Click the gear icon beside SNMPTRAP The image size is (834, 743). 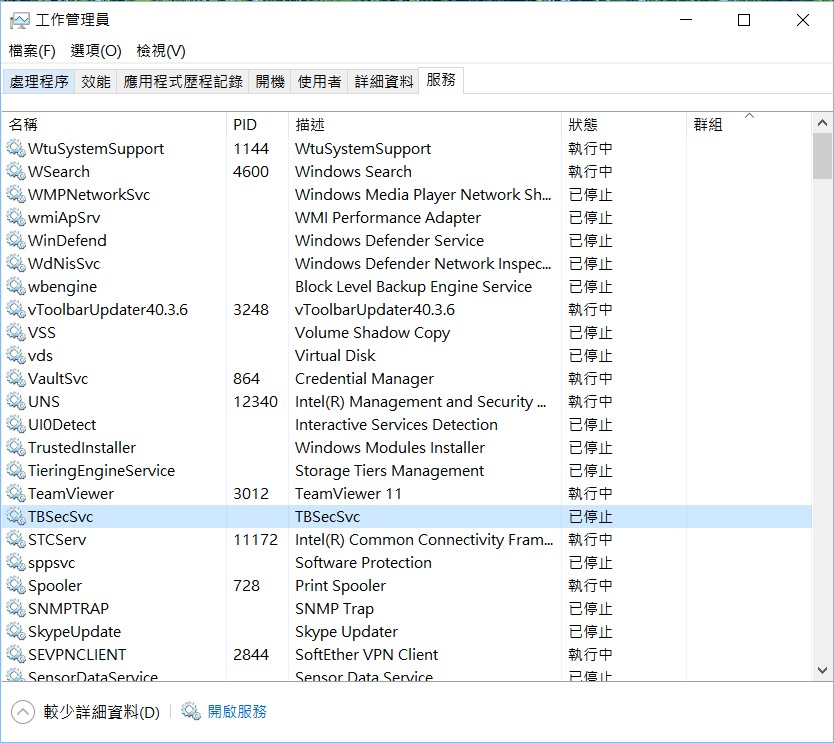coord(16,608)
